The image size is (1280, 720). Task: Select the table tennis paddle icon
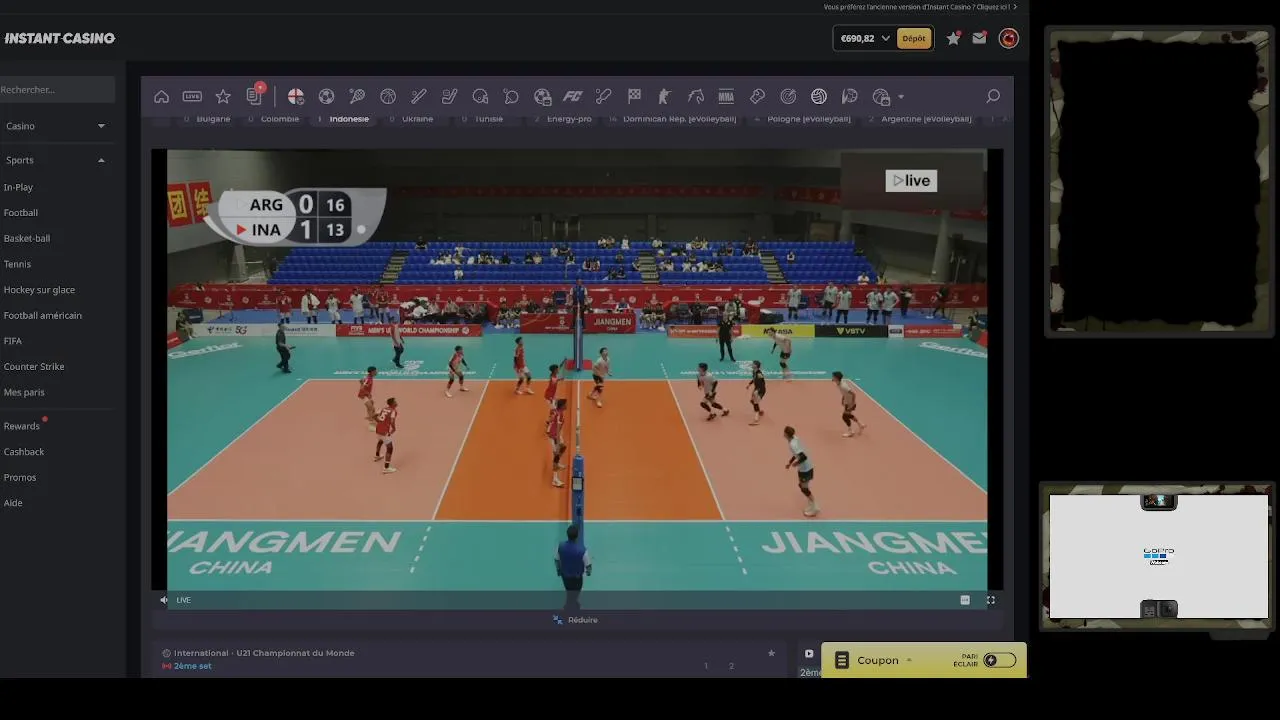point(511,97)
